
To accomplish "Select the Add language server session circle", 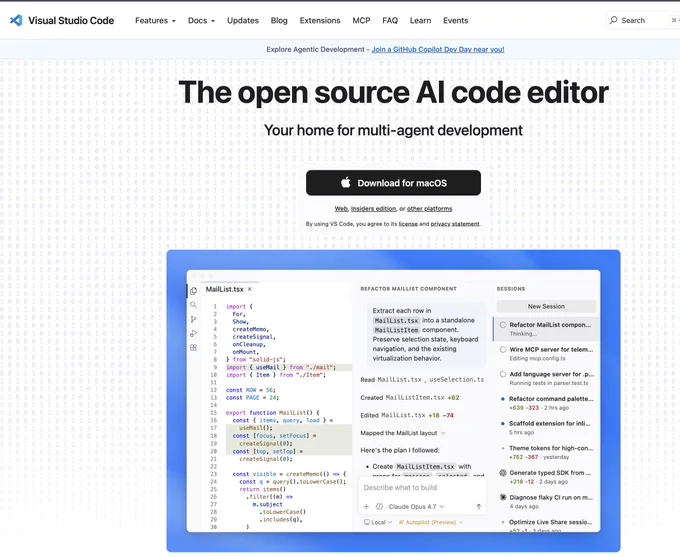I will click(x=503, y=374).
